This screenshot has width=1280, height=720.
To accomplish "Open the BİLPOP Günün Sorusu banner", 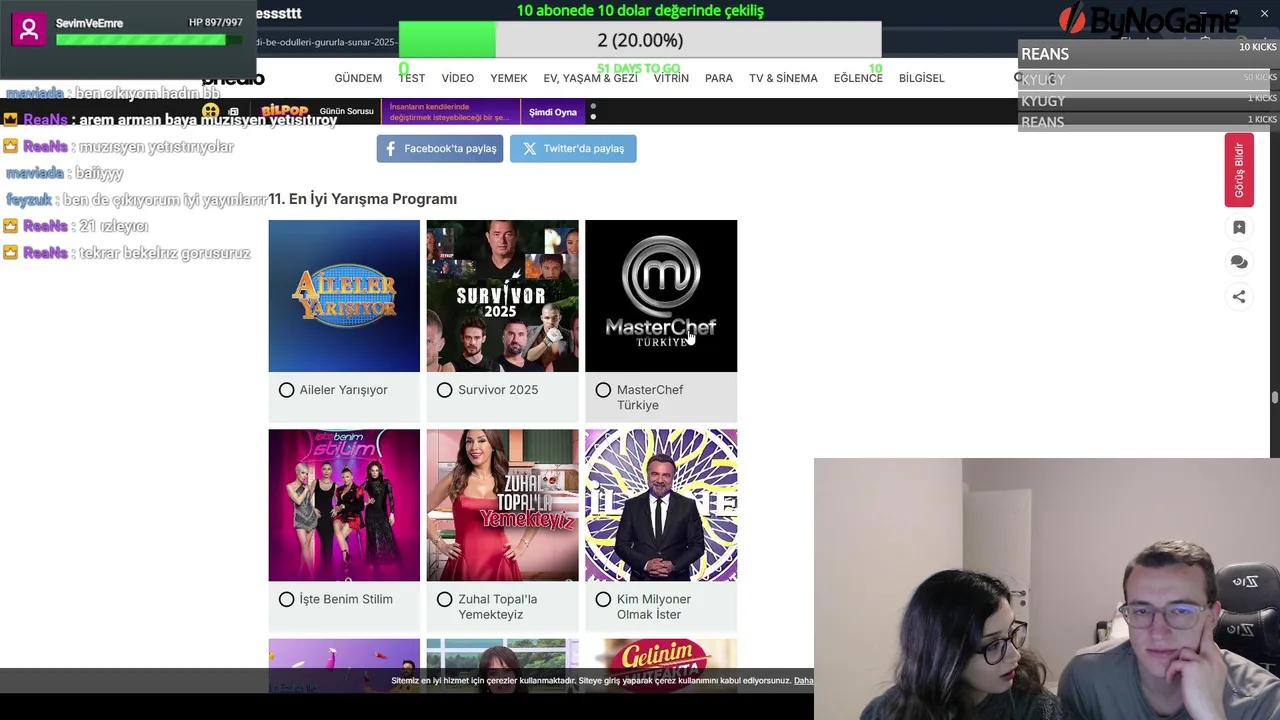I will pos(317,111).
